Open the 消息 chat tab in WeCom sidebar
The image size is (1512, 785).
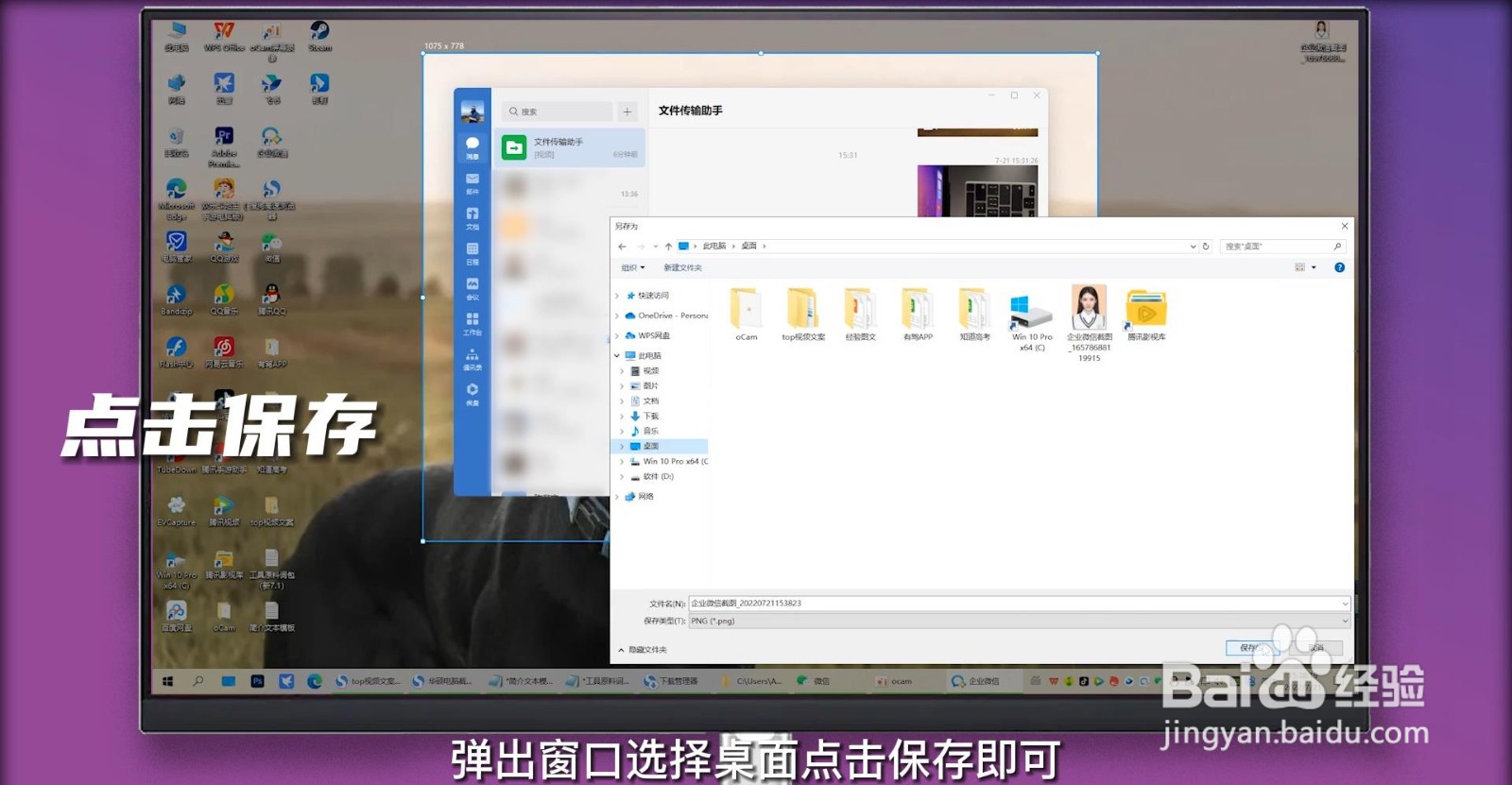point(472,147)
